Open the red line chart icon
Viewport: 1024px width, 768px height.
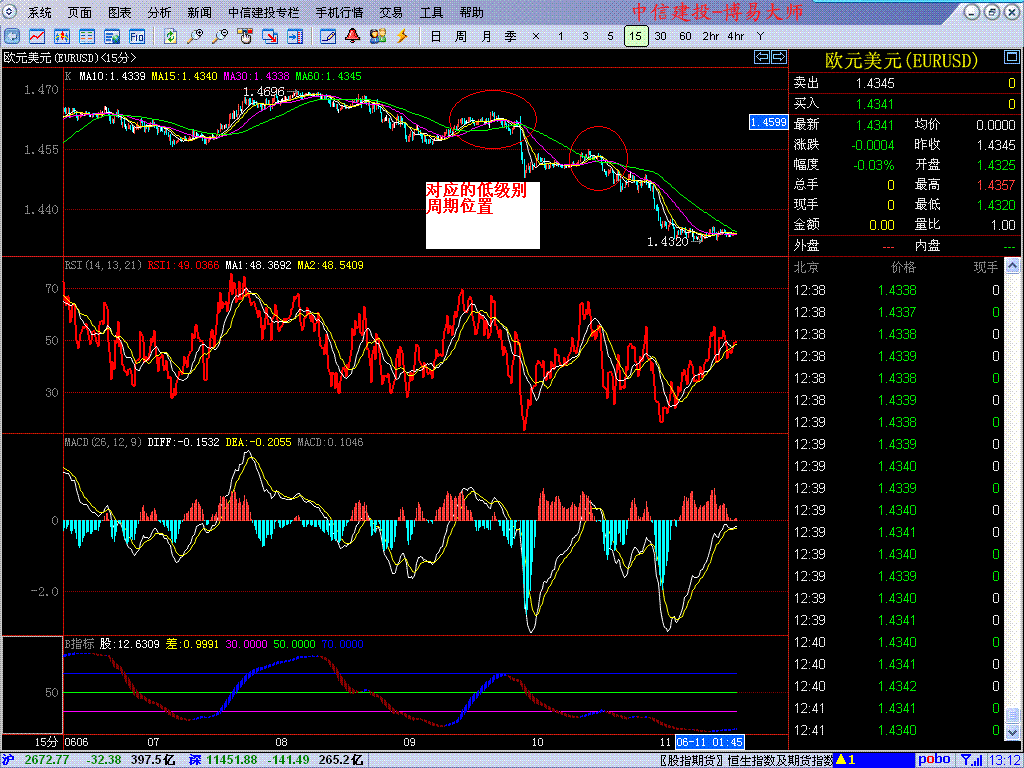pos(37,36)
